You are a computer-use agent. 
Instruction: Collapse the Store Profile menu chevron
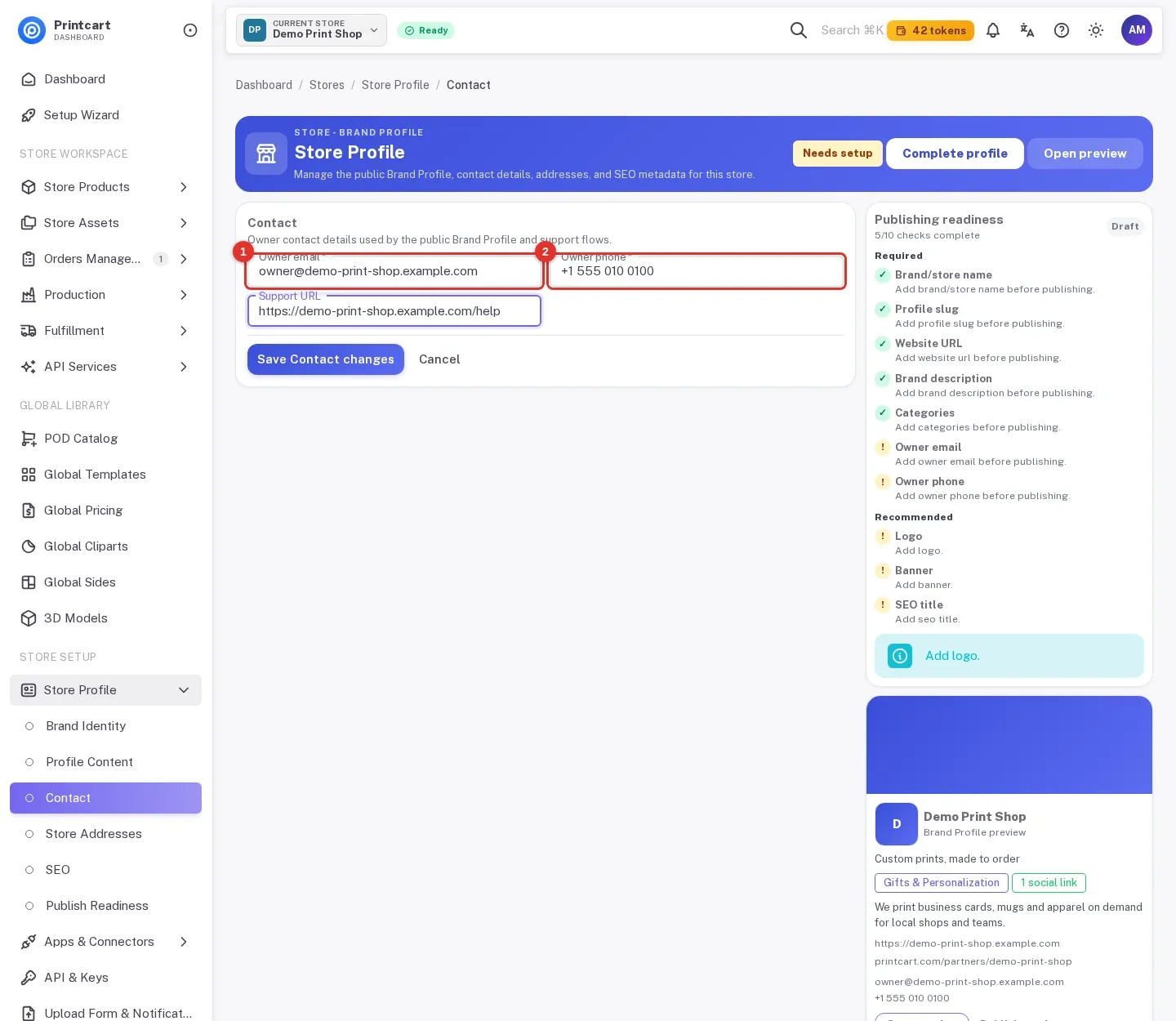point(184,690)
